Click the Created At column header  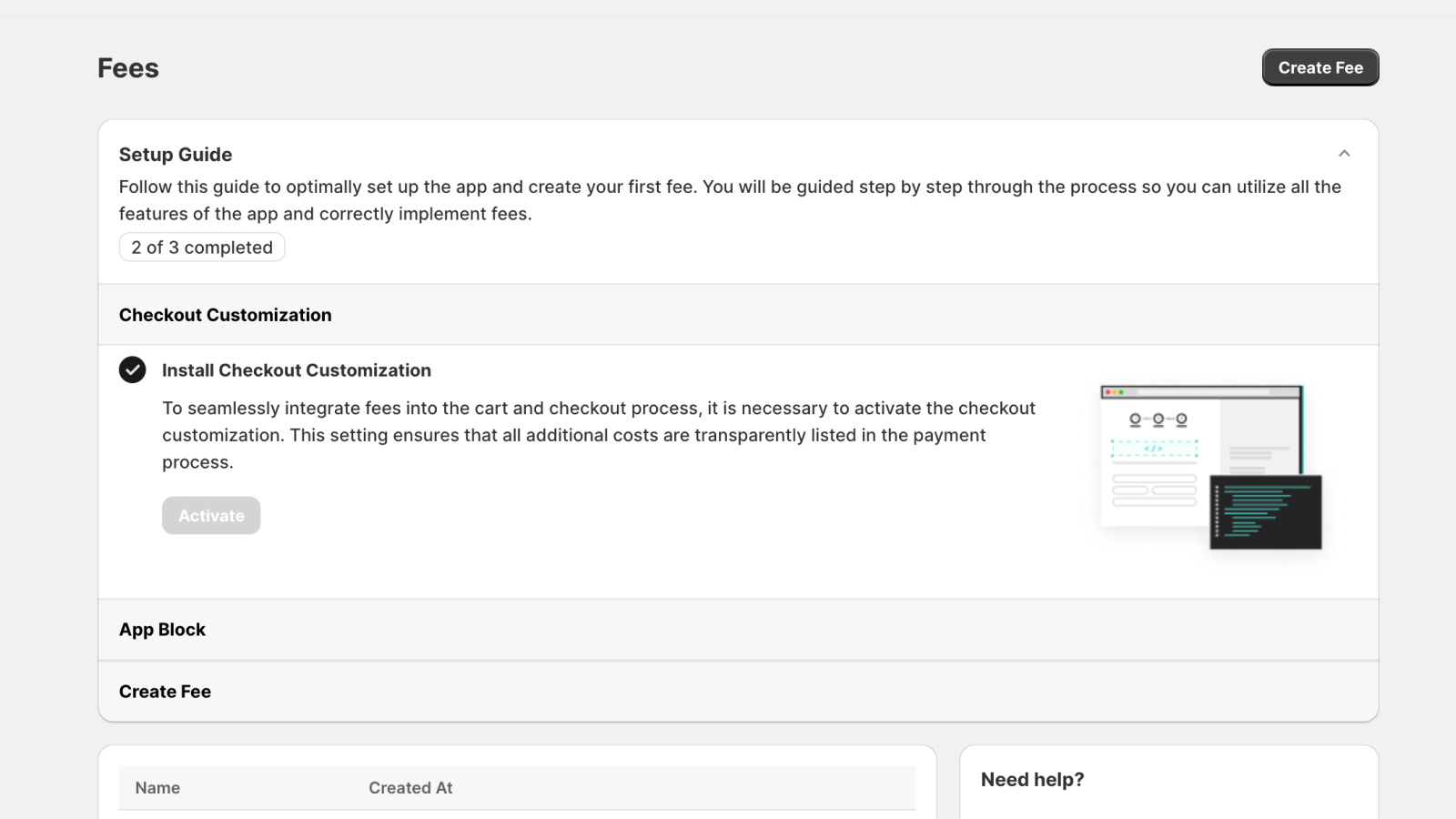(x=410, y=787)
